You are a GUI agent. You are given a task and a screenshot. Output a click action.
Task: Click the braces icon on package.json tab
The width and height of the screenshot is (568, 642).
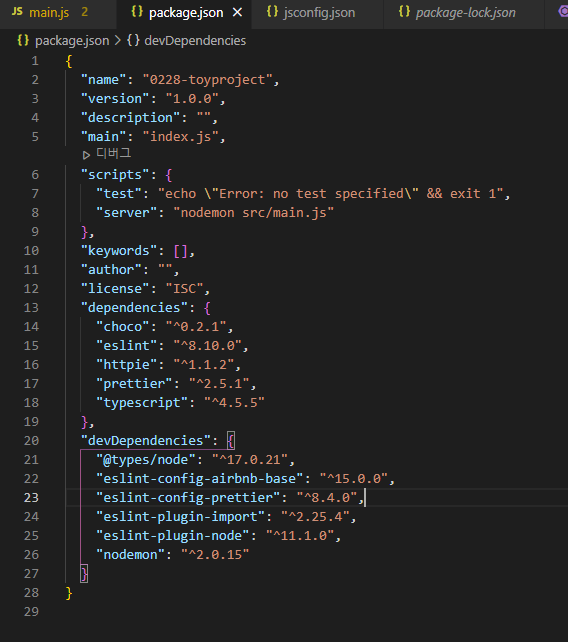[x=137, y=12]
